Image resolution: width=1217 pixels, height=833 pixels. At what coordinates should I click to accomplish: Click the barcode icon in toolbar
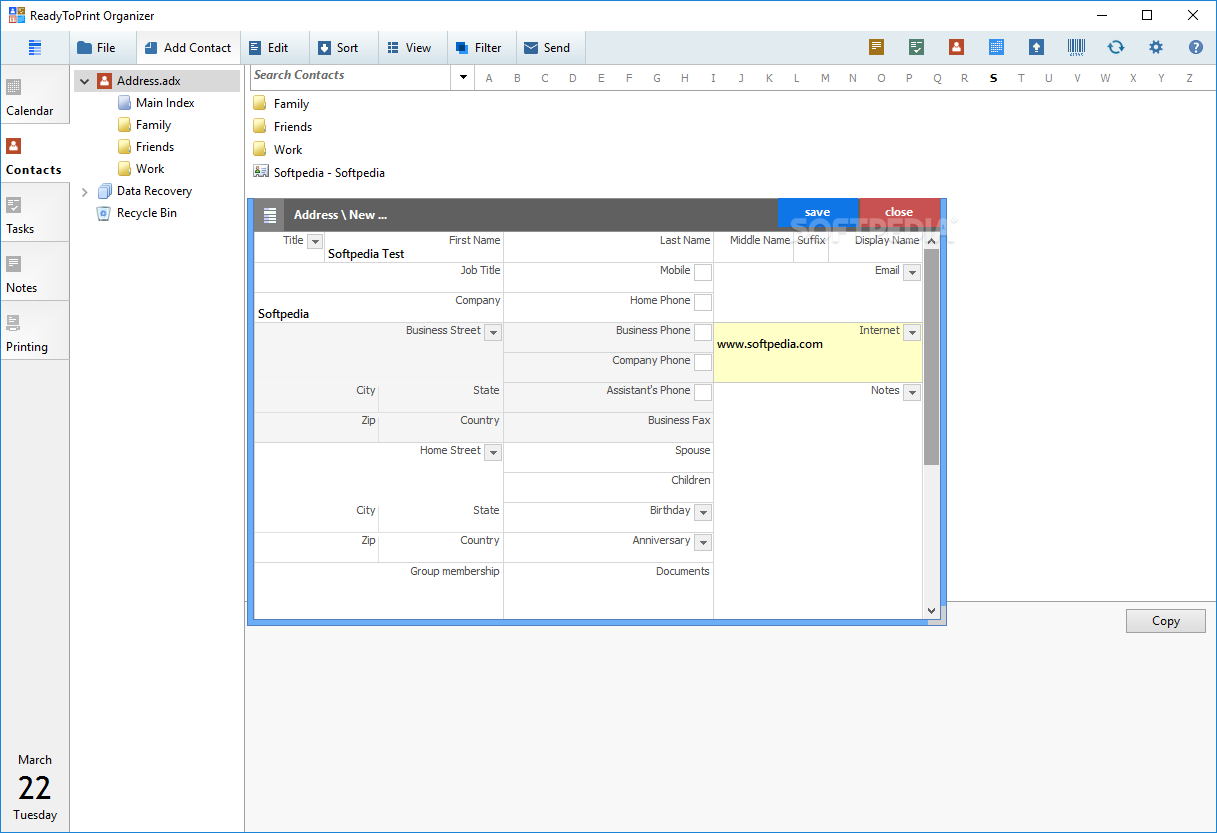pos(1076,47)
